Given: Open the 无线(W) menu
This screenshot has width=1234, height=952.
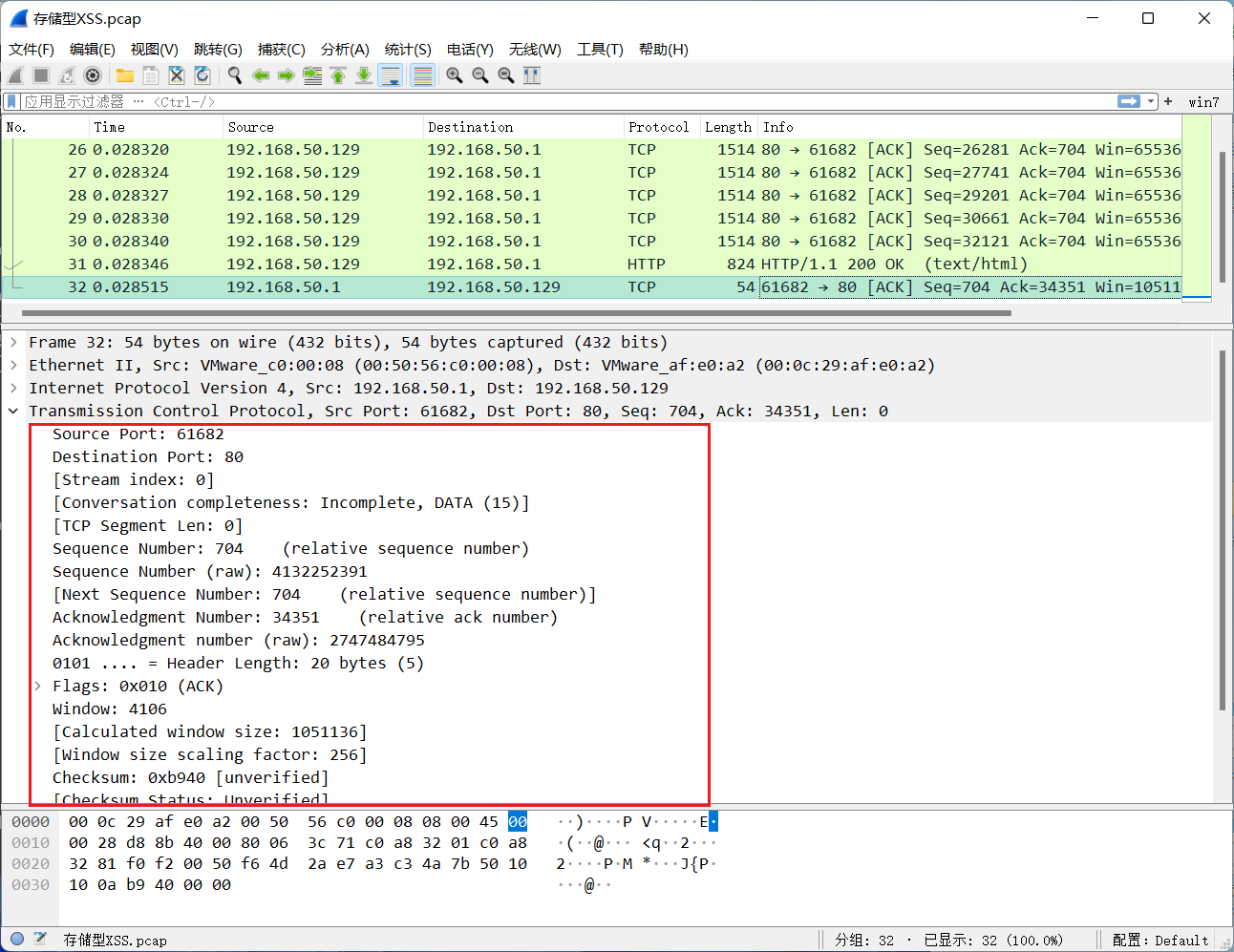Looking at the screenshot, I should pos(535,50).
